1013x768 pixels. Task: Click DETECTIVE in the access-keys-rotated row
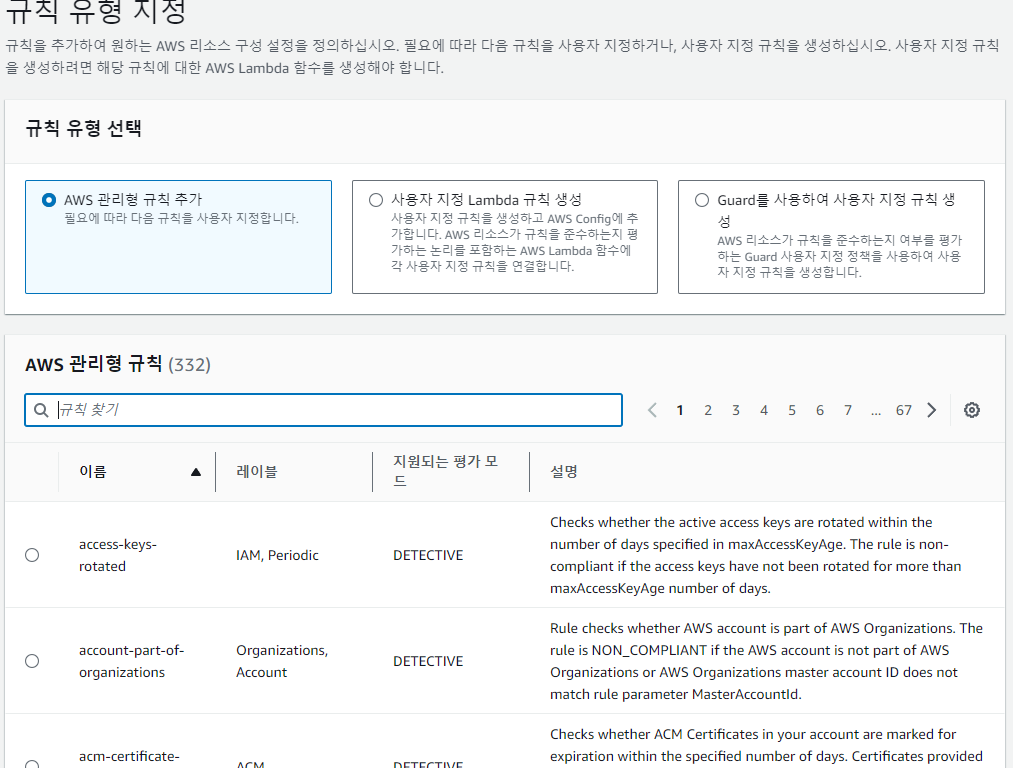[x=428, y=555]
